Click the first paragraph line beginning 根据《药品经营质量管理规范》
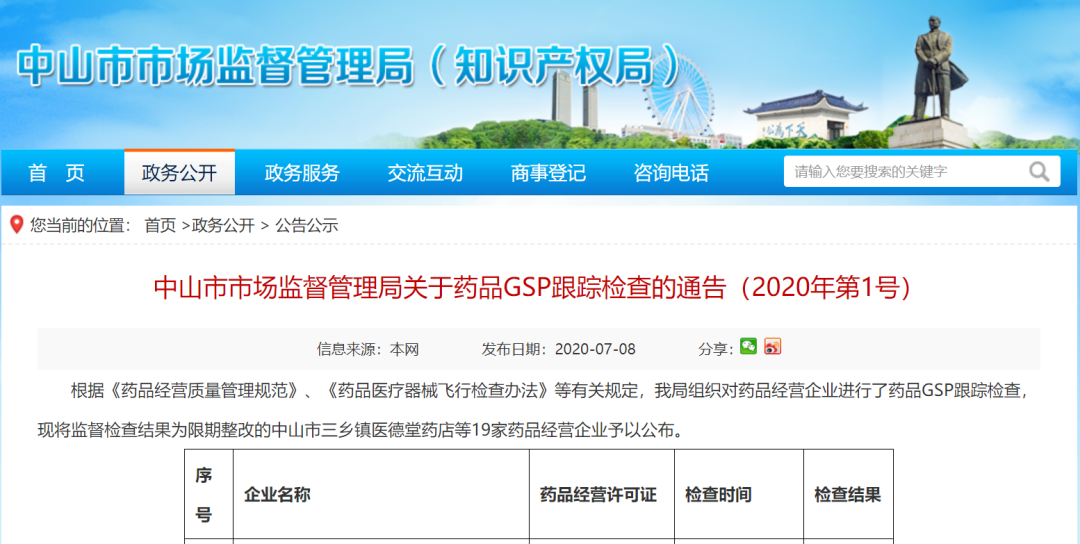This screenshot has width=1080, height=544. pyautogui.click(x=550, y=390)
